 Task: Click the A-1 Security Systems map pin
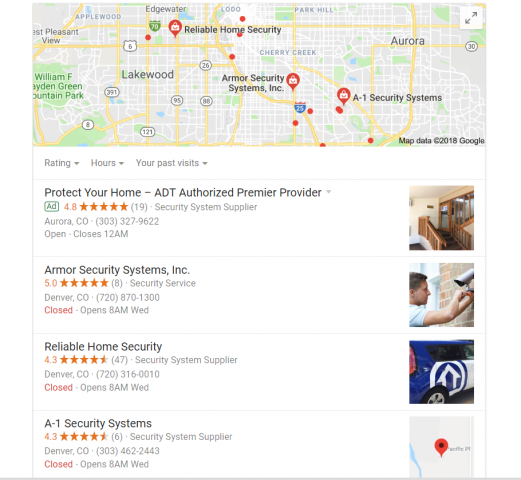click(343, 96)
